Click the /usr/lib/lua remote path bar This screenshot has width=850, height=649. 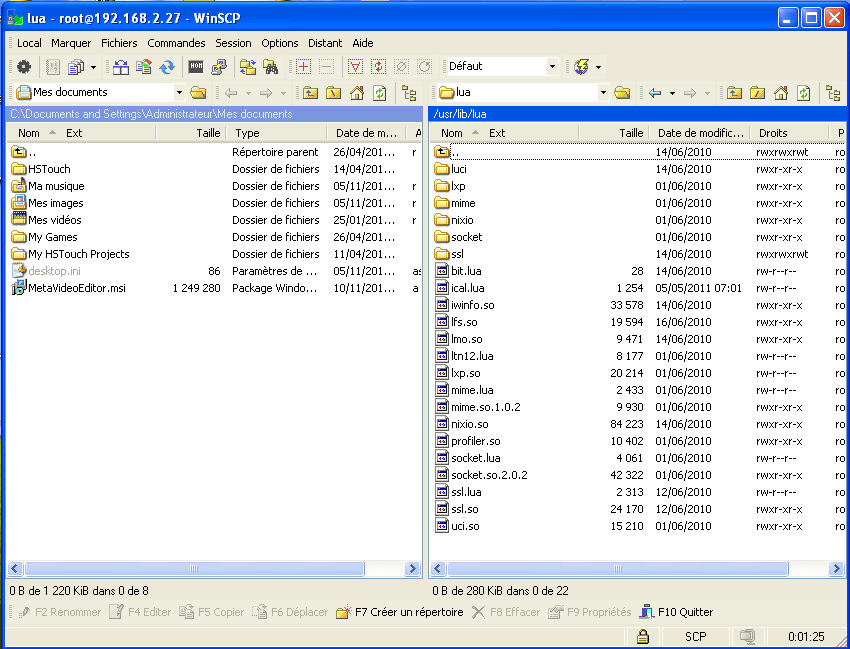click(638, 114)
